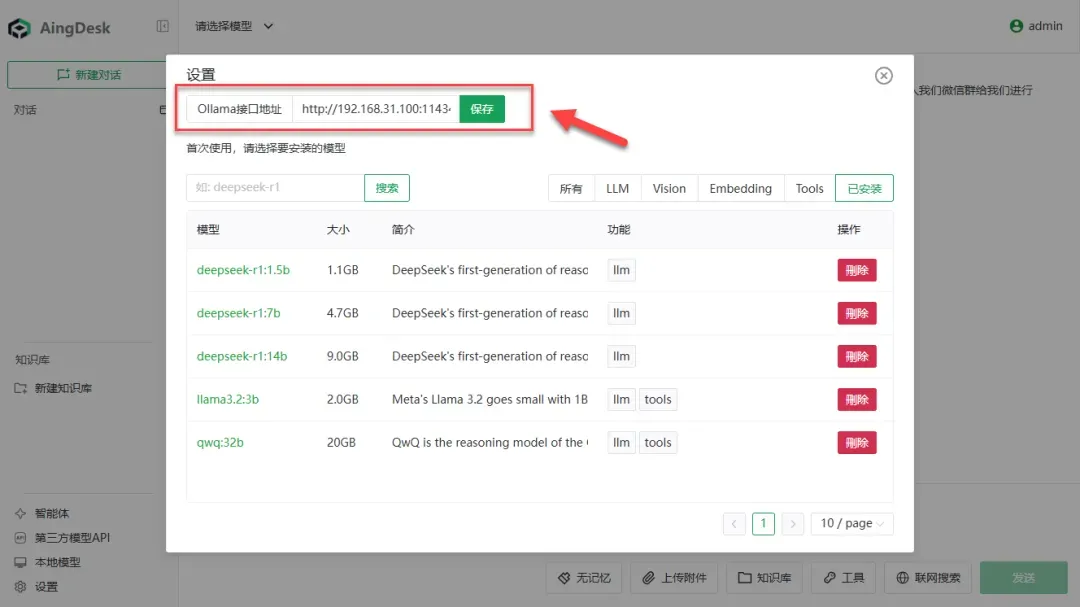Click the 发送 send button
1080x607 pixels.
[1024, 578]
